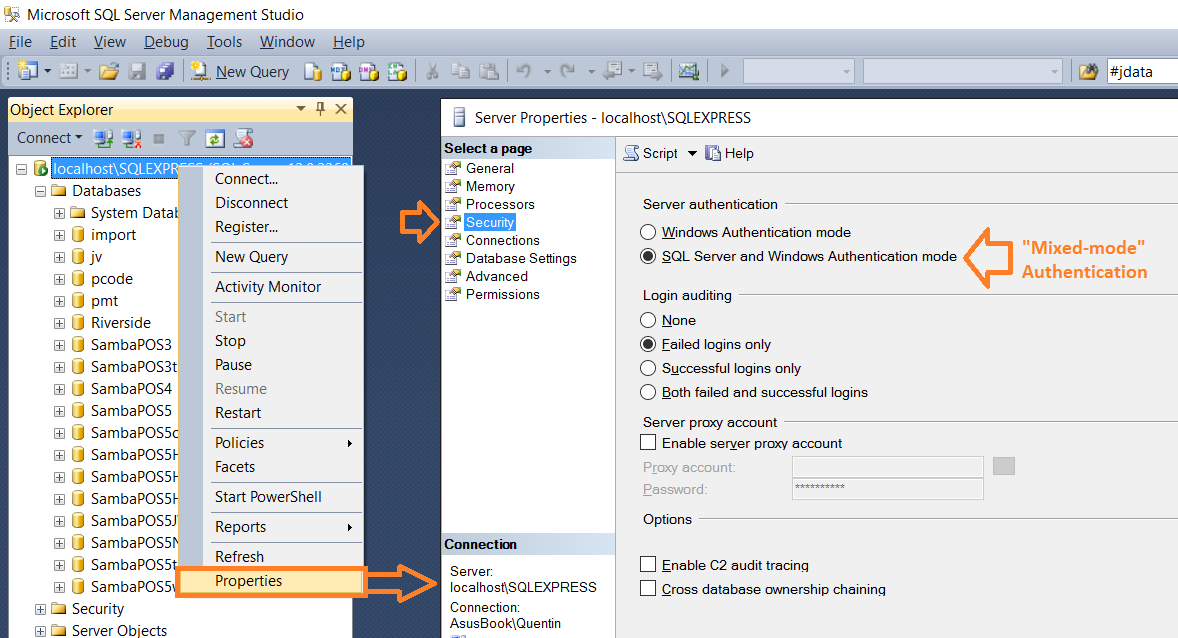Enable C2 audit tracing
This screenshot has height=638, width=1178.
click(647, 563)
